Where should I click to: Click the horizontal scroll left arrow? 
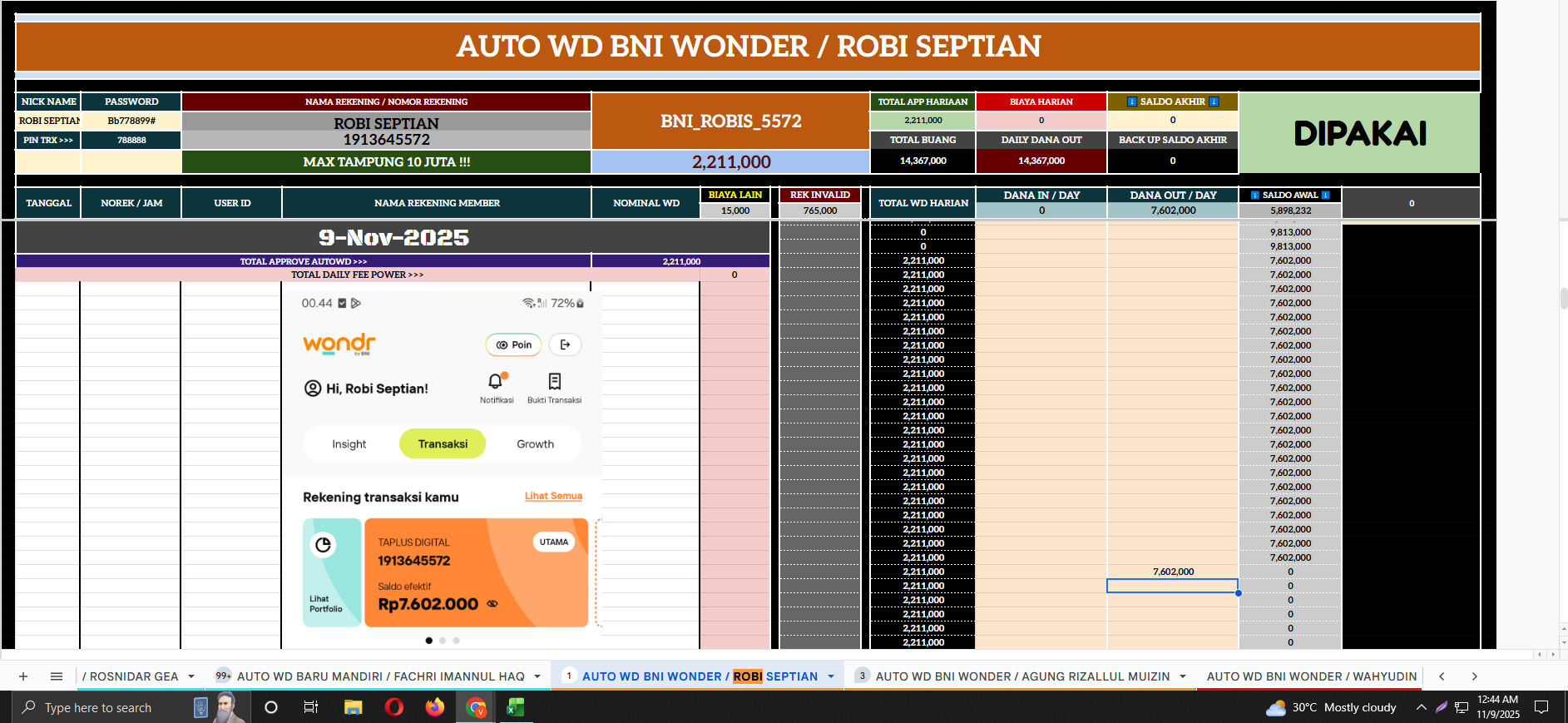(1539, 655)
